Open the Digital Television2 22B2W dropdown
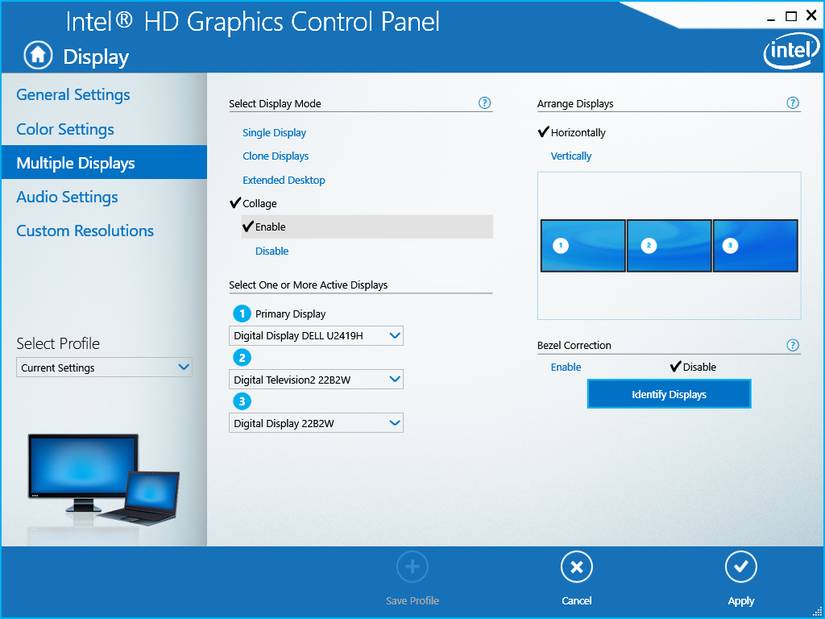This screenshot has width=825, height=619. 316,379
